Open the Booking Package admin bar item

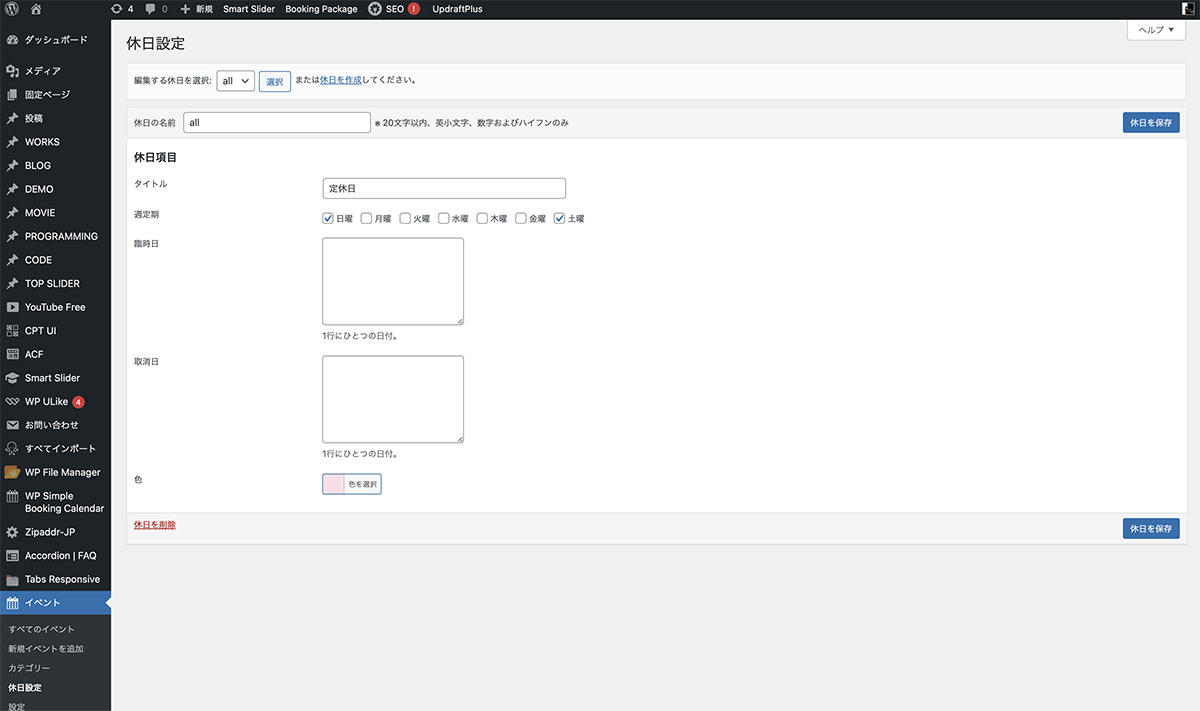[321, 9]
